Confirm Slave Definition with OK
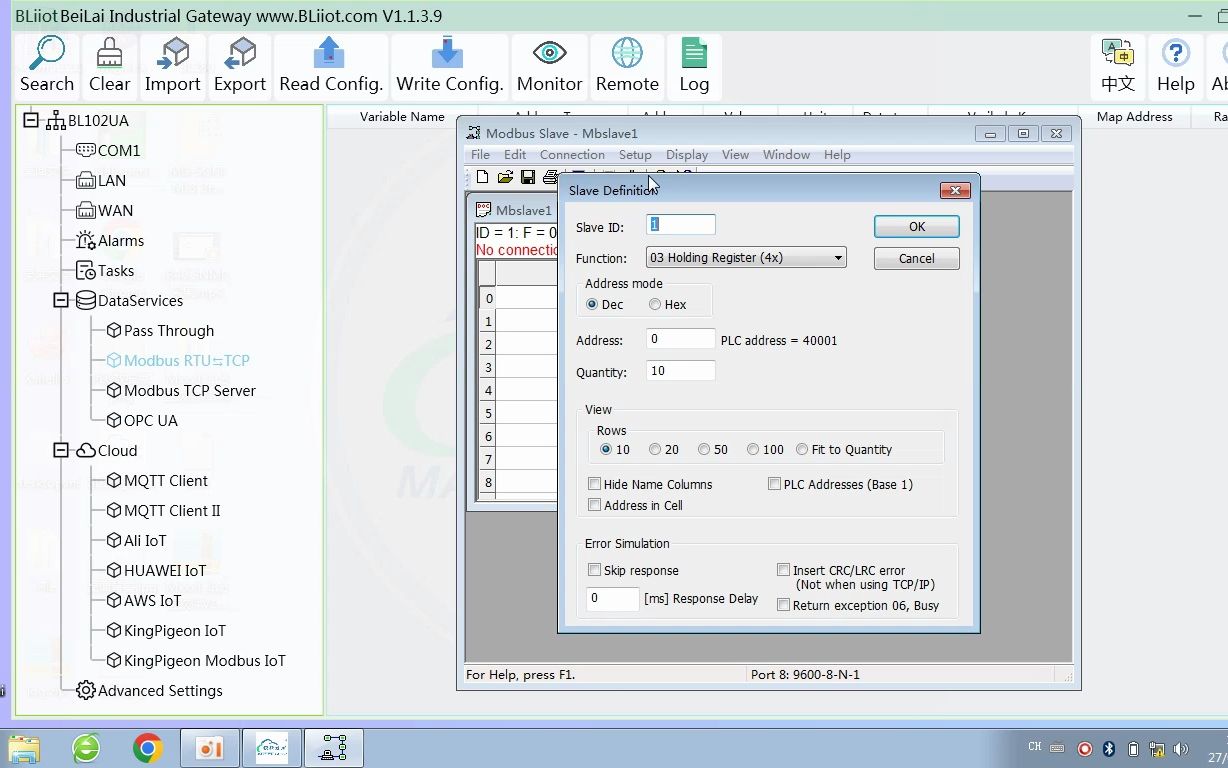1228x768 pixels. (x=915, y=226)
